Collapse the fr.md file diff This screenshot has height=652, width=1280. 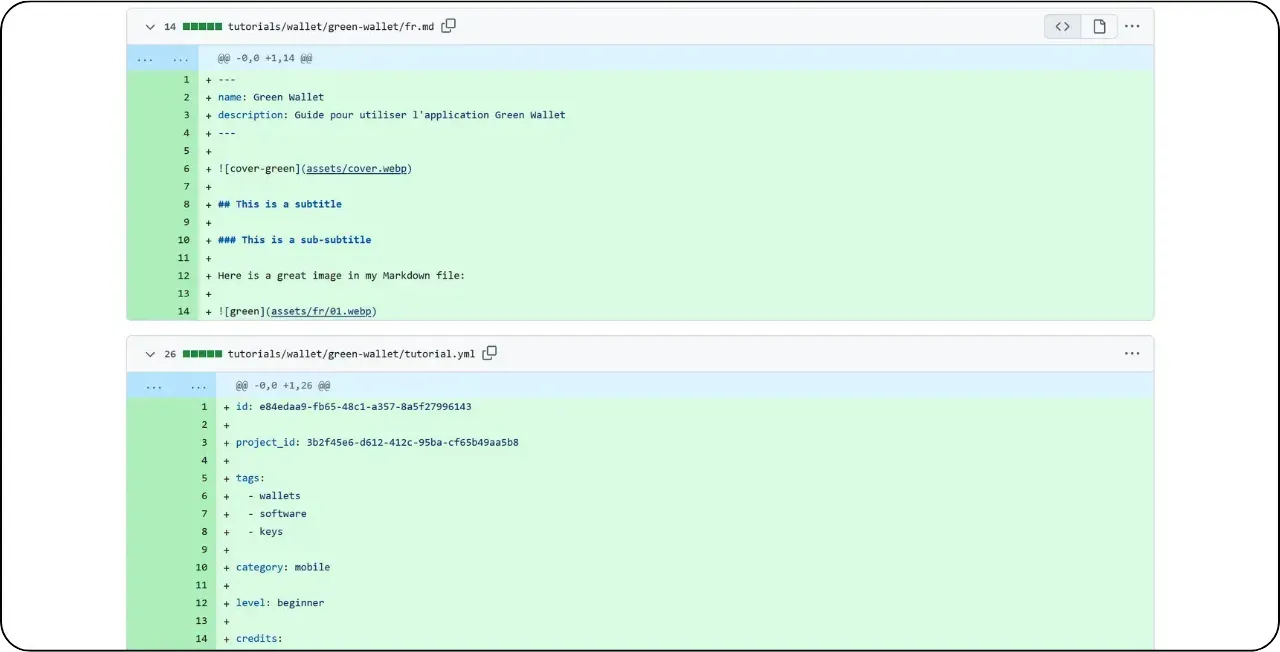tap(150, 26)
